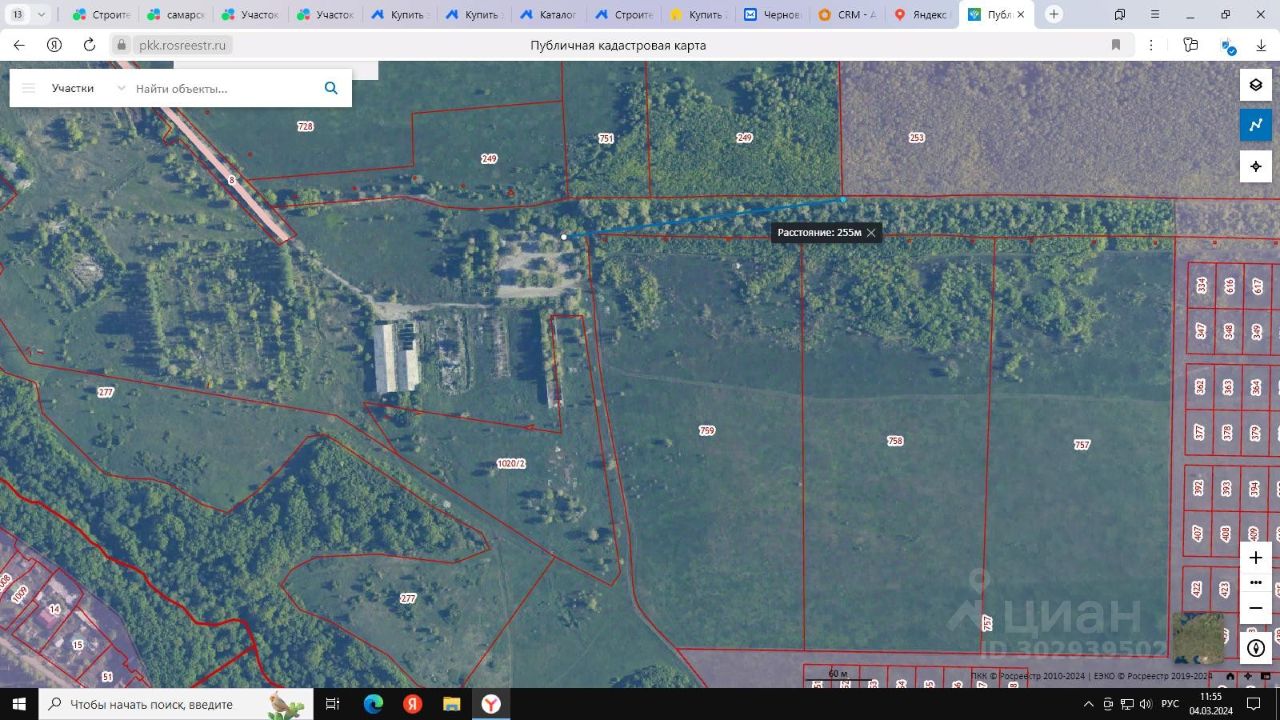
Task: Switch to the самарск tab
Action: click(174, 15)
